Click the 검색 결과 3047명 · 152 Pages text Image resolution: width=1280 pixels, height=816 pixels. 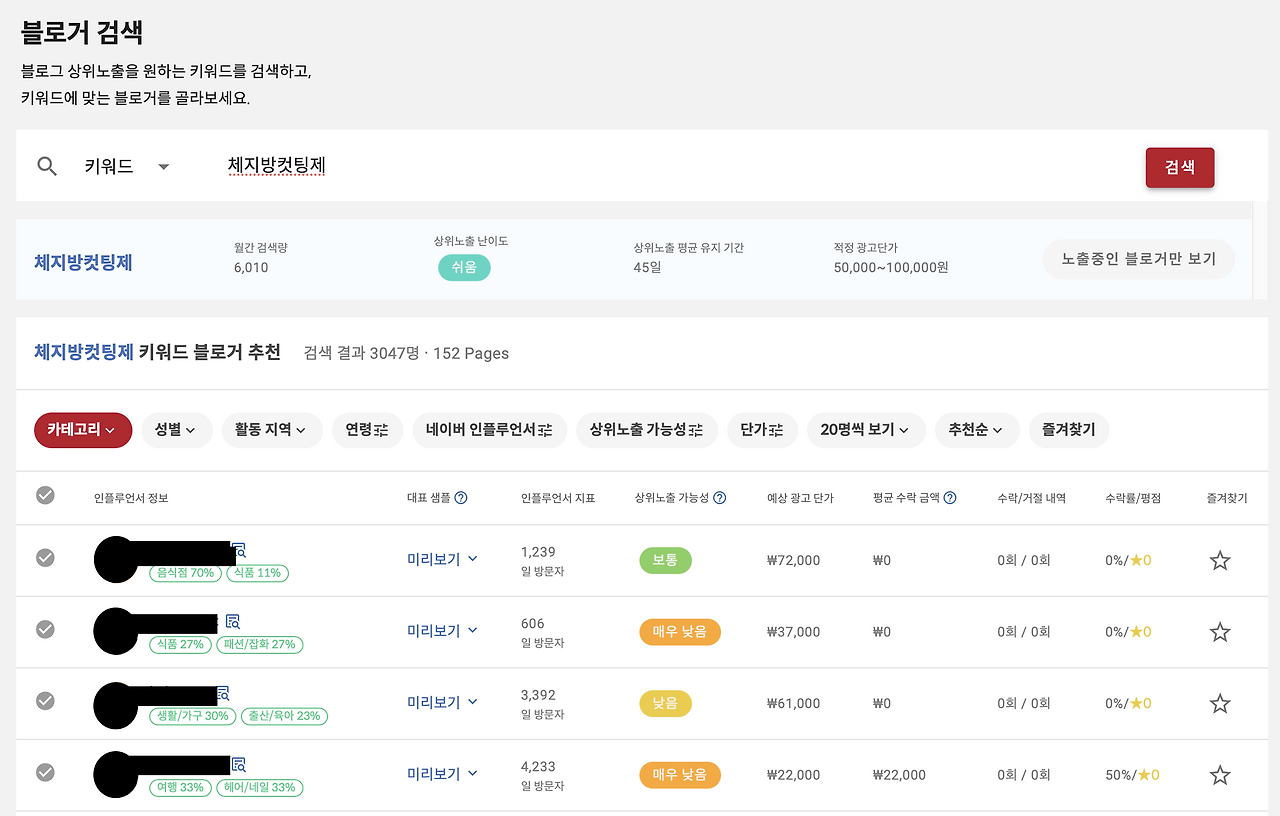coord(406,353)
